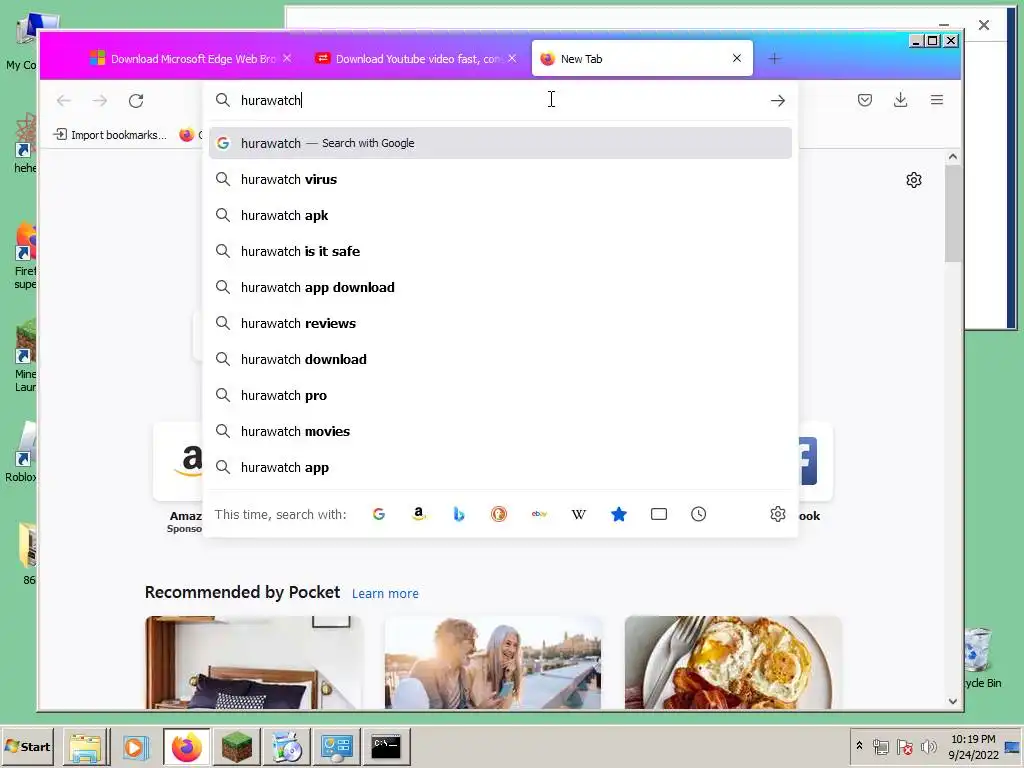Click the page scrollbar up arrow
Image resolution: width=1024 pixels, height=768 pixels.
coord(953,157)
